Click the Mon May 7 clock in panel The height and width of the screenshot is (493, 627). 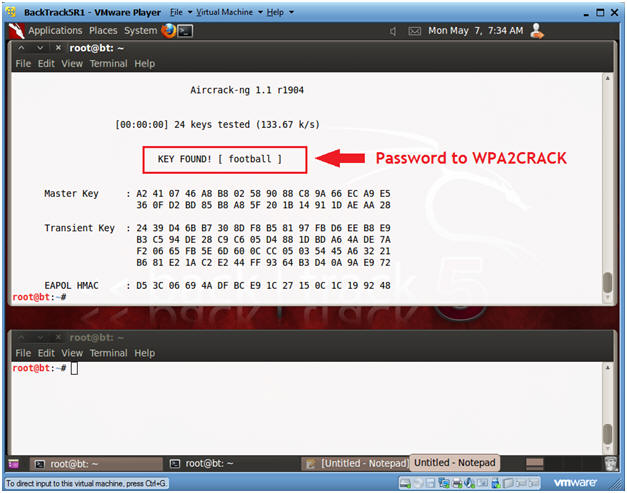coord(475,31)
